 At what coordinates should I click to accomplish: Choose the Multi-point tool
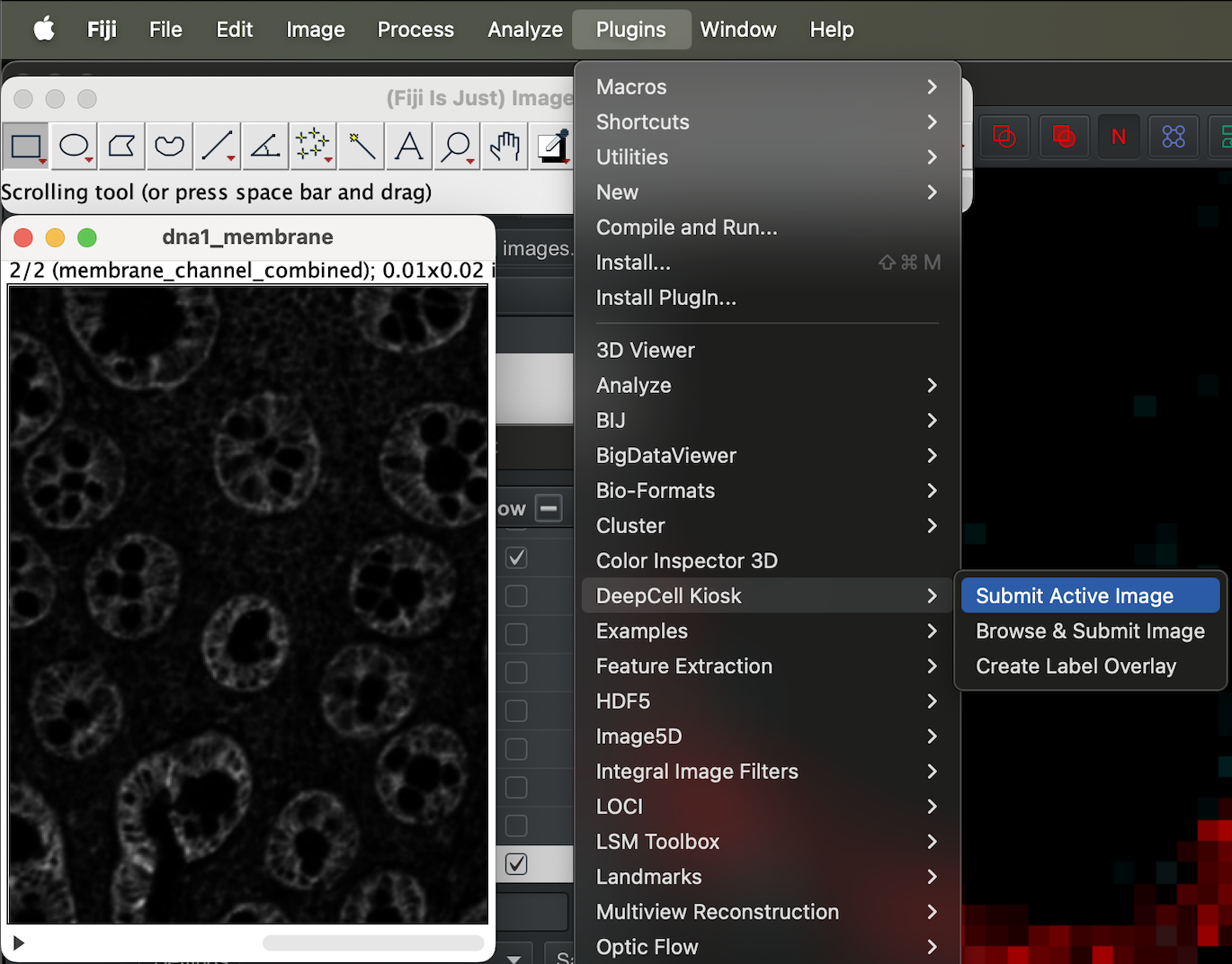point(313,146)
